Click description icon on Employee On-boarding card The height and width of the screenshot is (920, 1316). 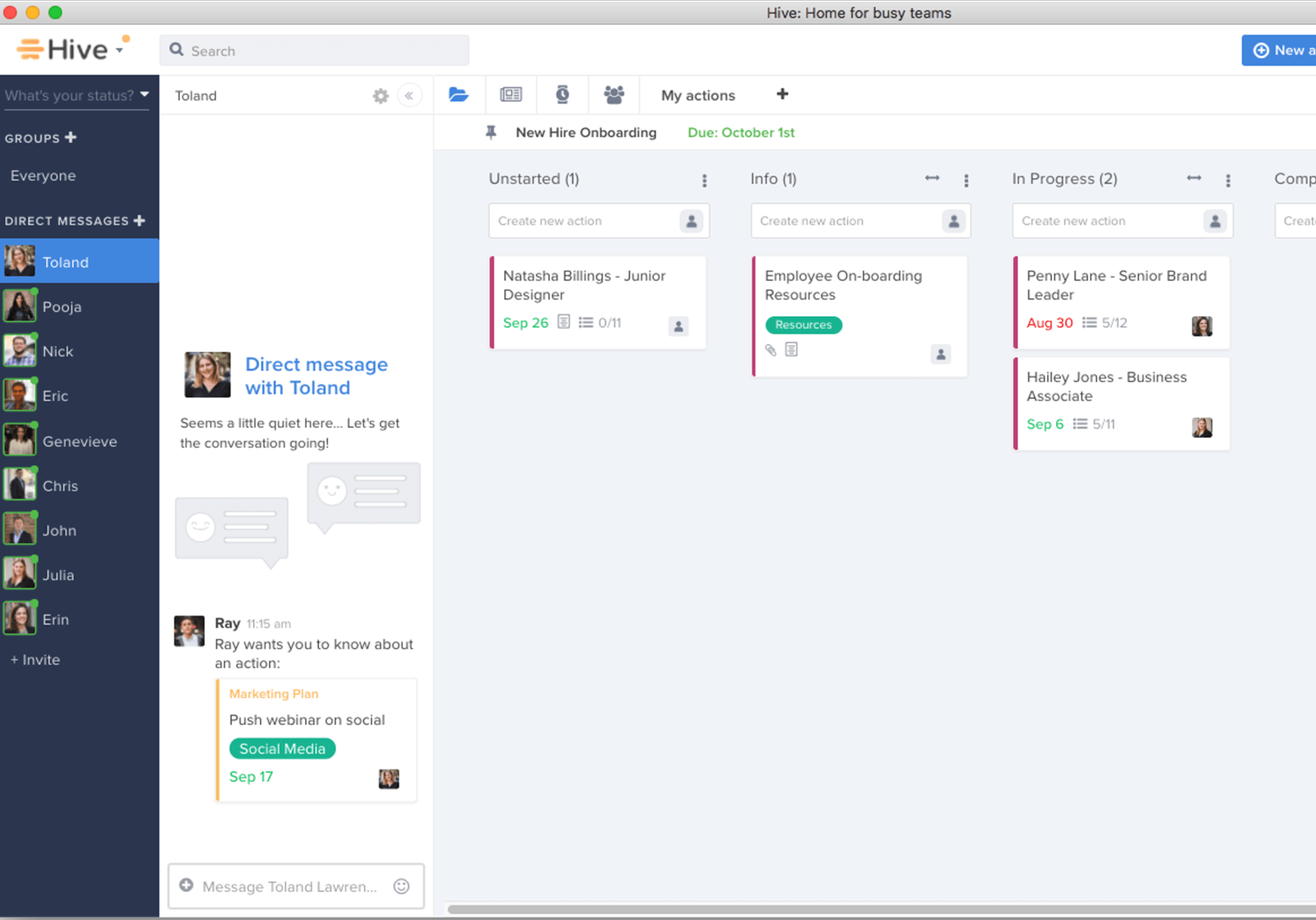tap(791, 350)
